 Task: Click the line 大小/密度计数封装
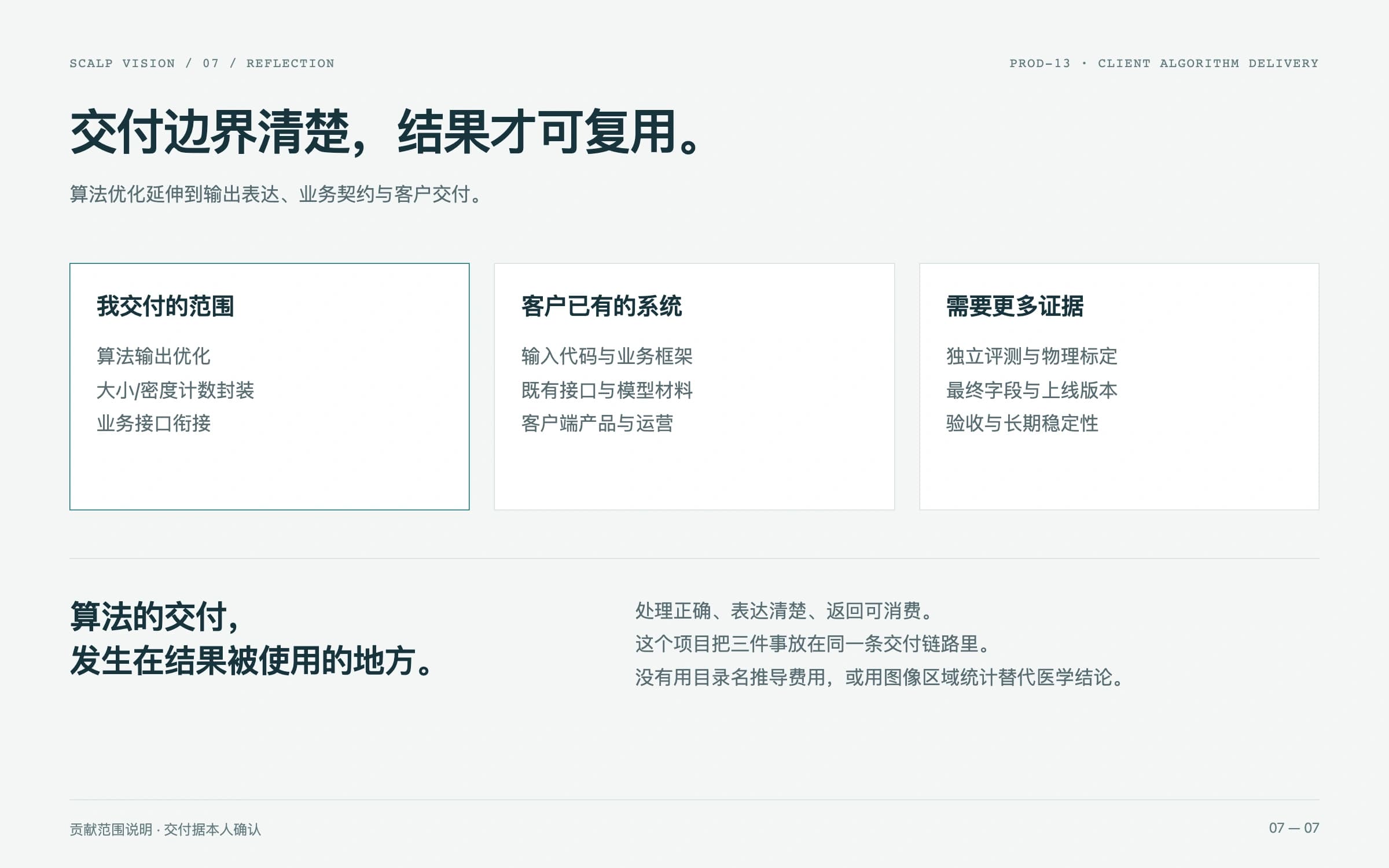[175, 390]
